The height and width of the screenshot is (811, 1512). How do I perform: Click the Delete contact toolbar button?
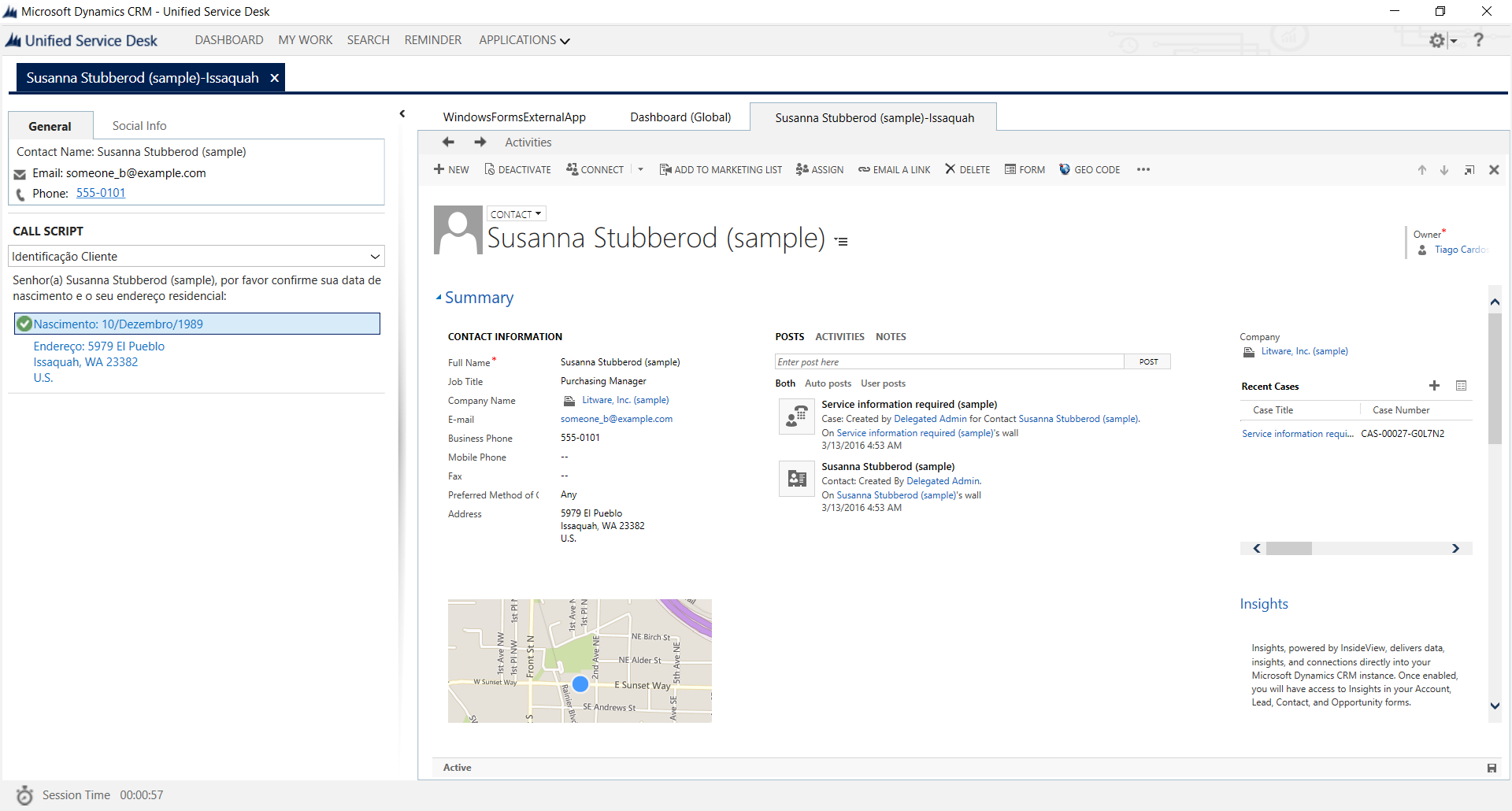[968, 169]
